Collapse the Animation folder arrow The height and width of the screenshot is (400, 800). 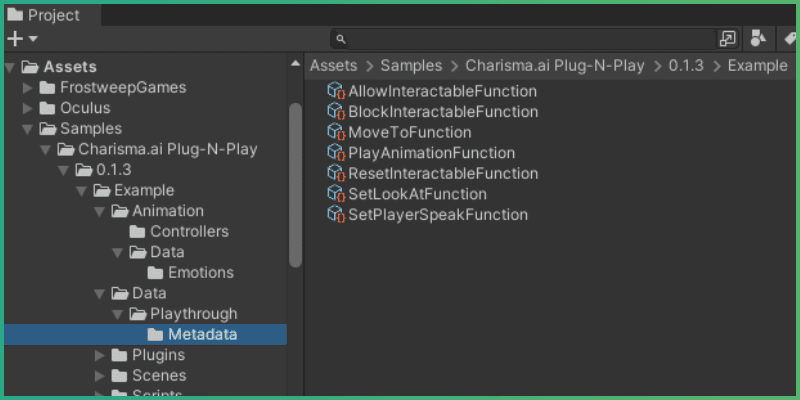point(99,211)
